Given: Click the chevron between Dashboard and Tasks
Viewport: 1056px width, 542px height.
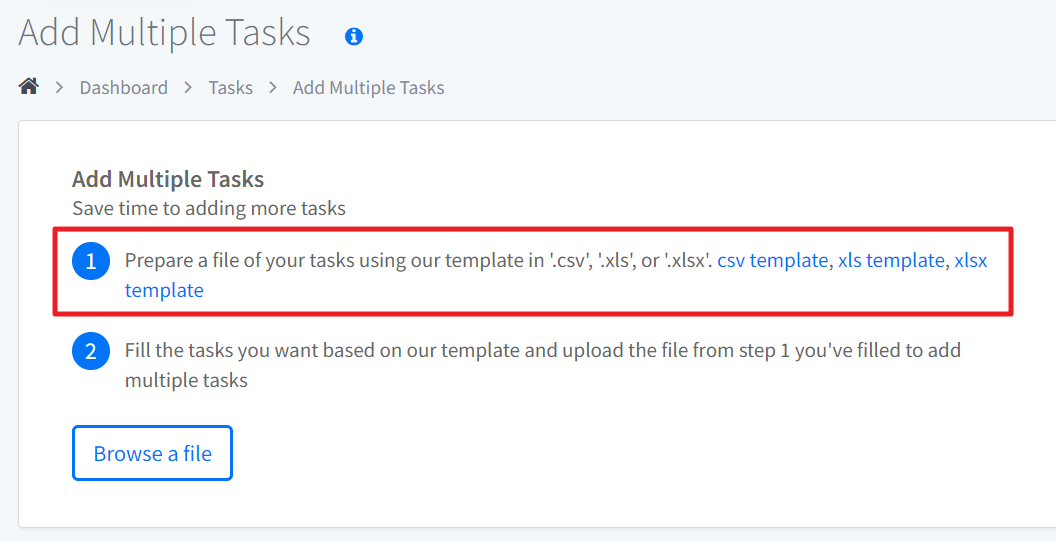Looking at the screenshot, I should click(x=188, y=88).
